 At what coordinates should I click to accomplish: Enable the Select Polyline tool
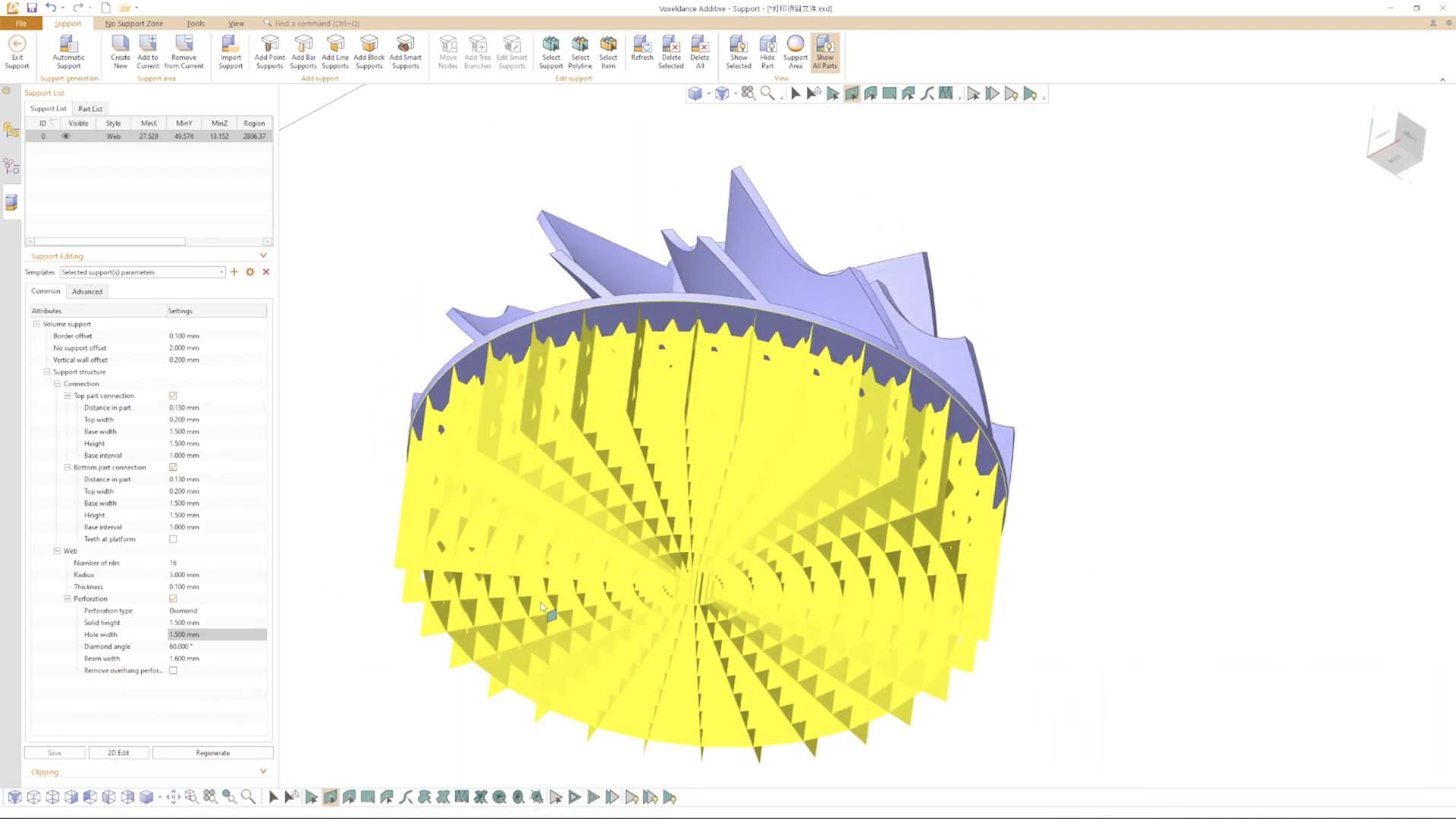[x=579, y=52]
